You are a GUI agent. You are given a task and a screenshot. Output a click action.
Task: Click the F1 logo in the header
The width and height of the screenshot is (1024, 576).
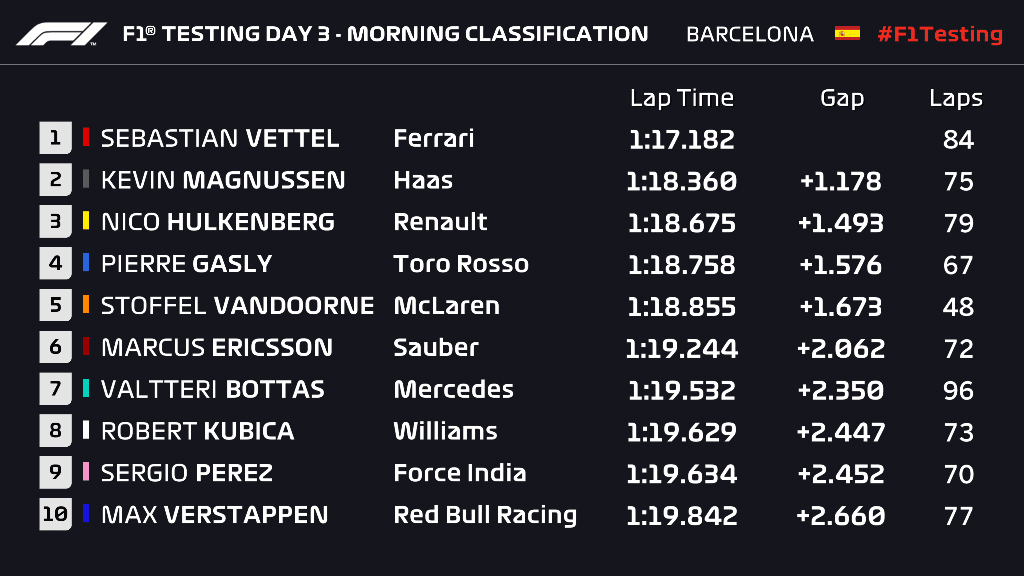point(61,34)
